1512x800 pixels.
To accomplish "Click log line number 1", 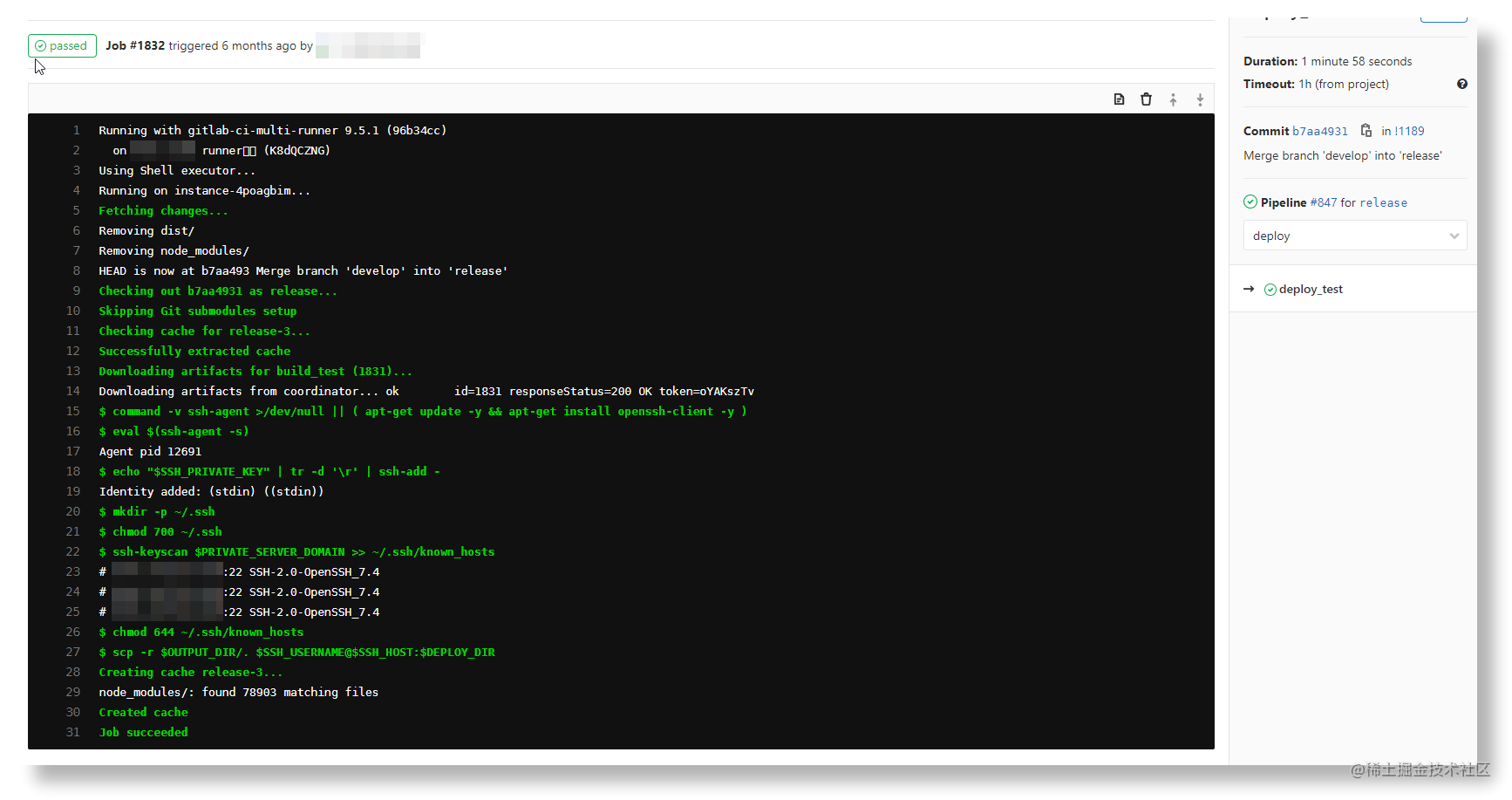I will [76, 130].
